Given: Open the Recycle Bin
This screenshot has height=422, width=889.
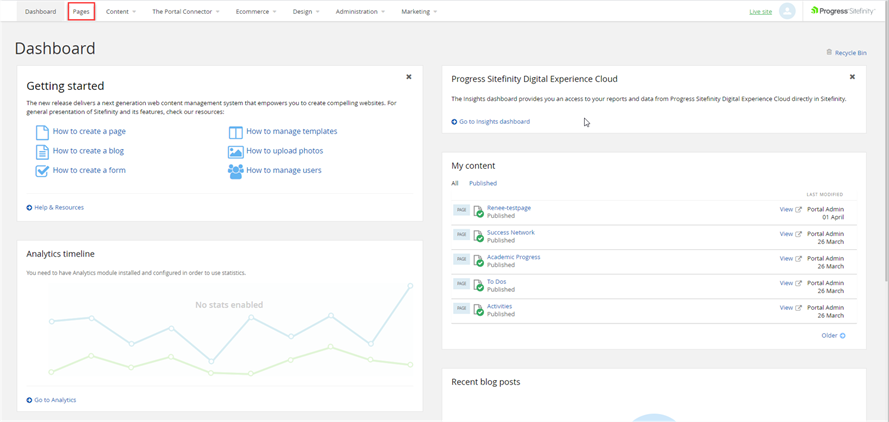Looking at the screenshot, I should click(x=850, y=52).
